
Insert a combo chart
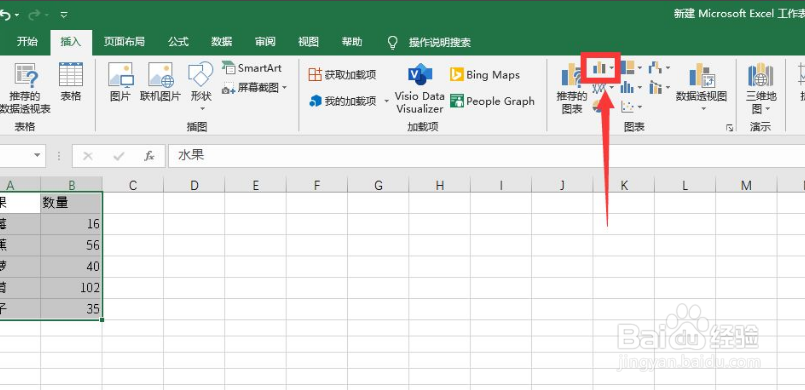pos(655,87)
